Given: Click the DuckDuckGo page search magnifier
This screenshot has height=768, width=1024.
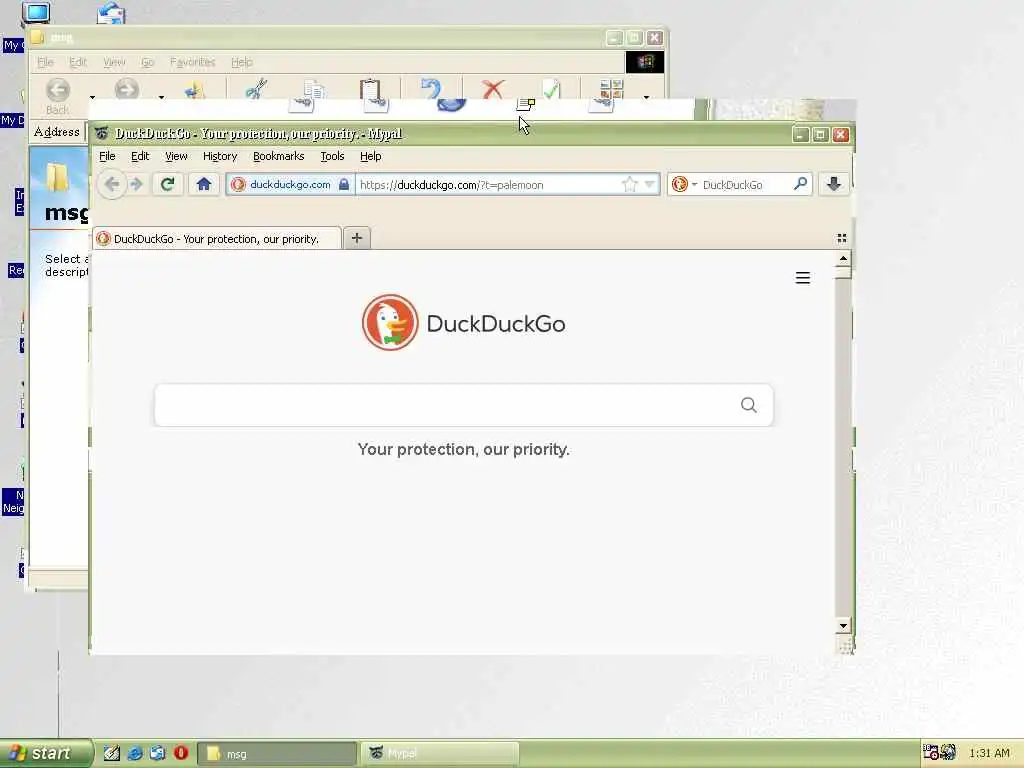Looking at the screenshot, I should pyautogui.click(x=749, y=406).
